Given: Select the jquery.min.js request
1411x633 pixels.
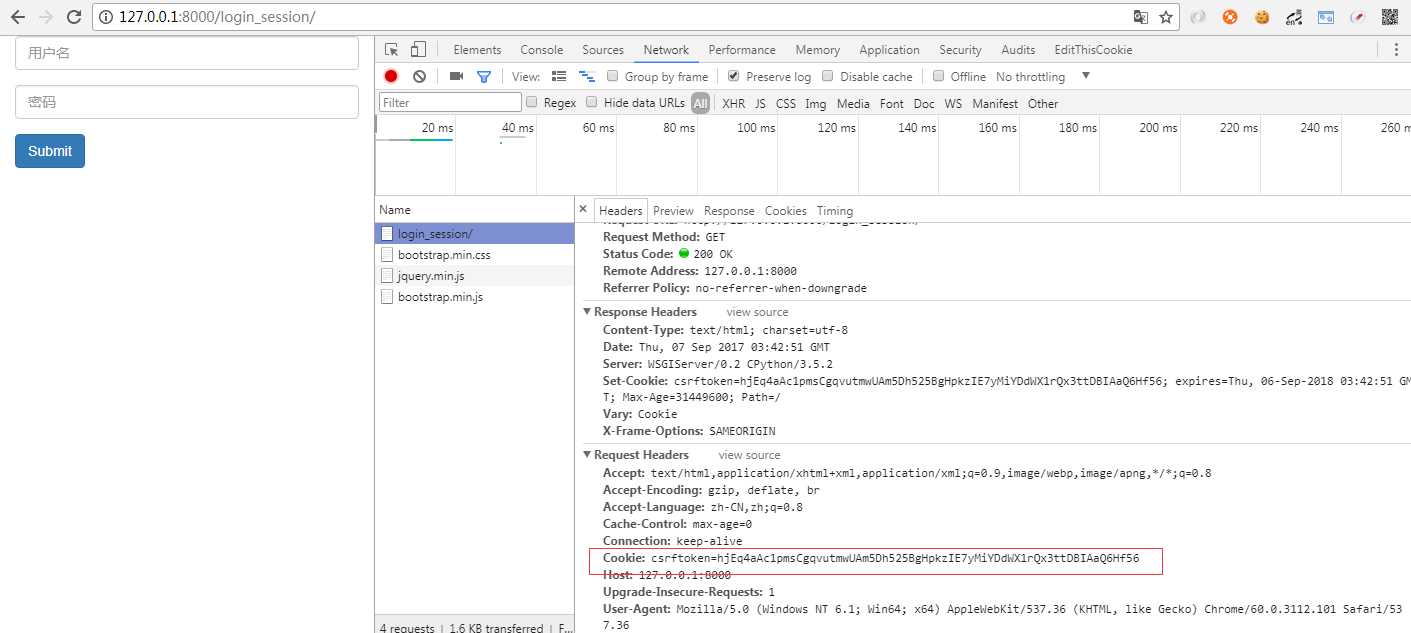Looking at the screenshot, I should [475, 276].
